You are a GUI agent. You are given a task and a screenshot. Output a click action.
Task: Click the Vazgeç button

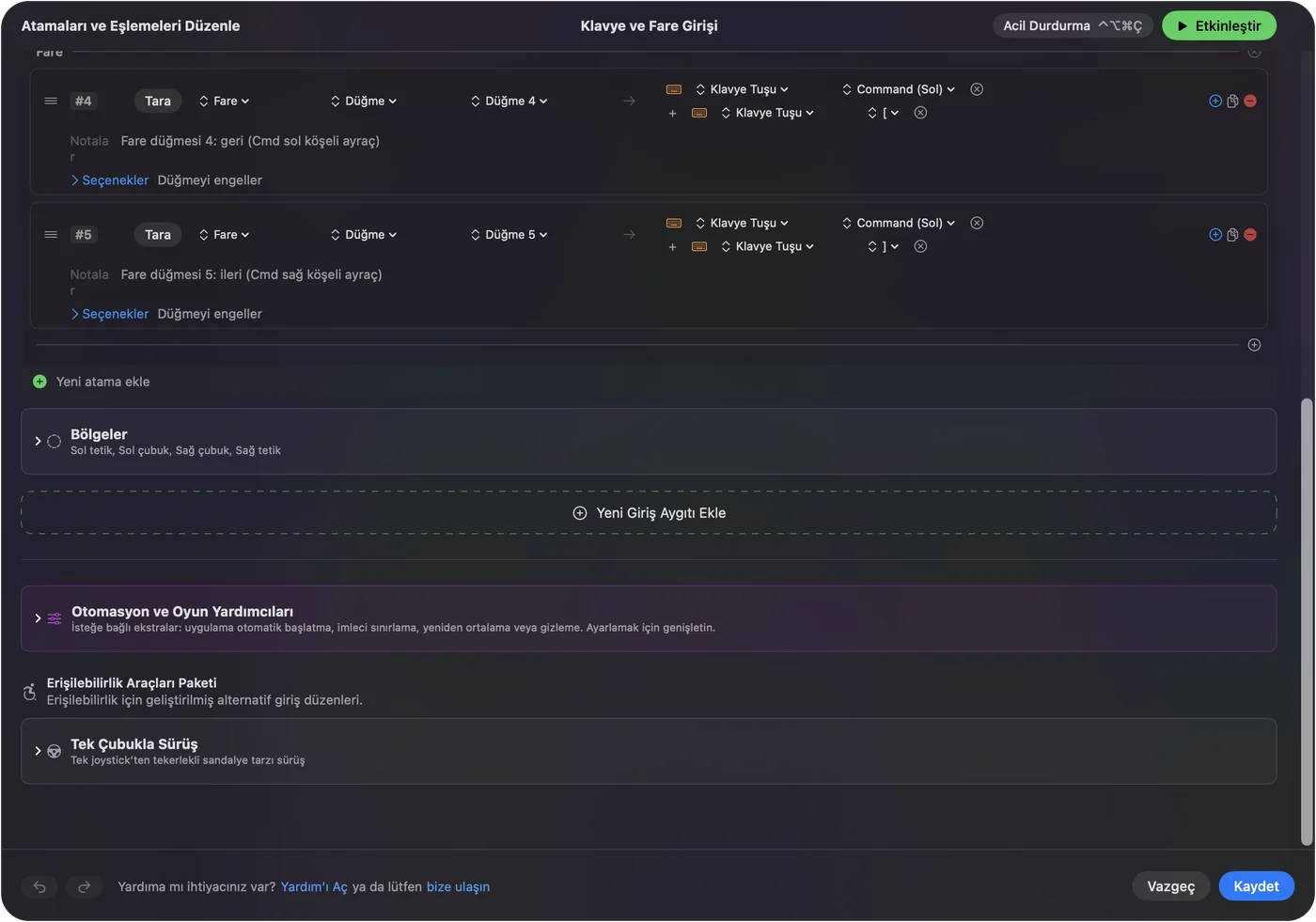[x=1171, y=886]
